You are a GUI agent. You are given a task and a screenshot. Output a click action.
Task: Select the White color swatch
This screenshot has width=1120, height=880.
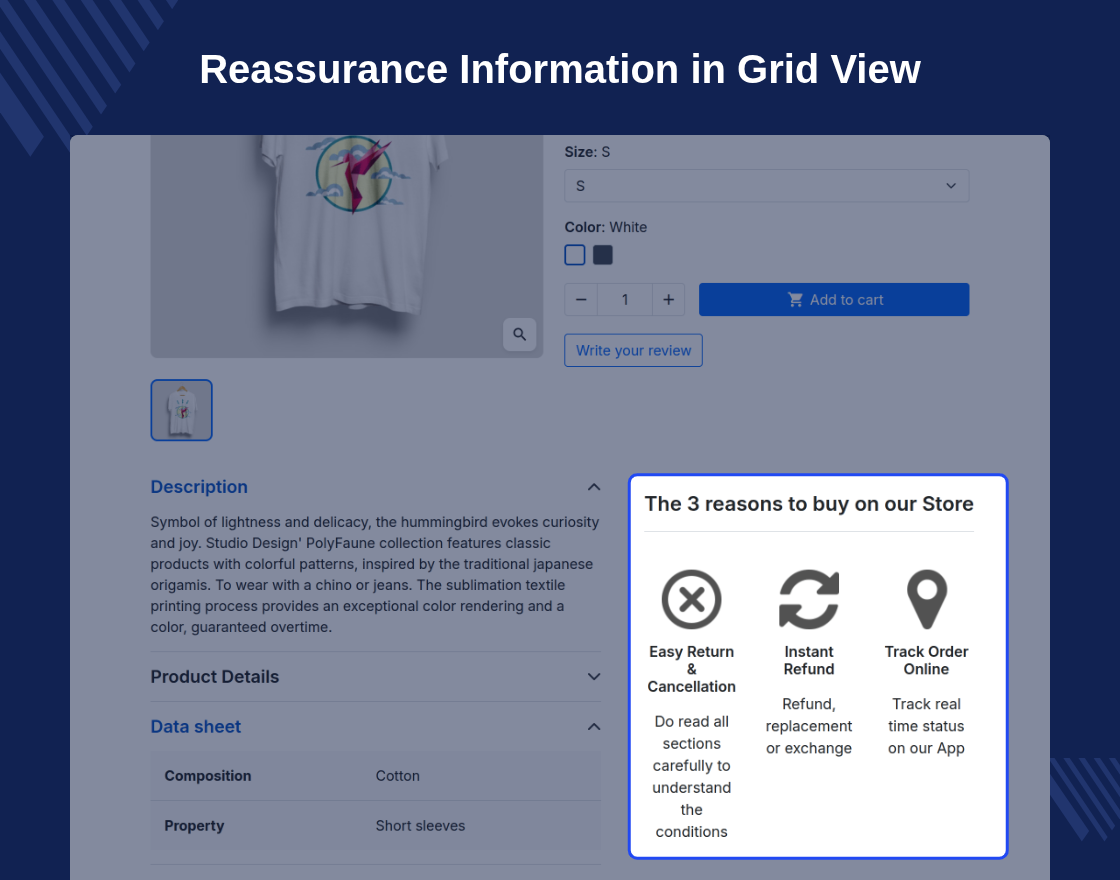click(575, 255)
